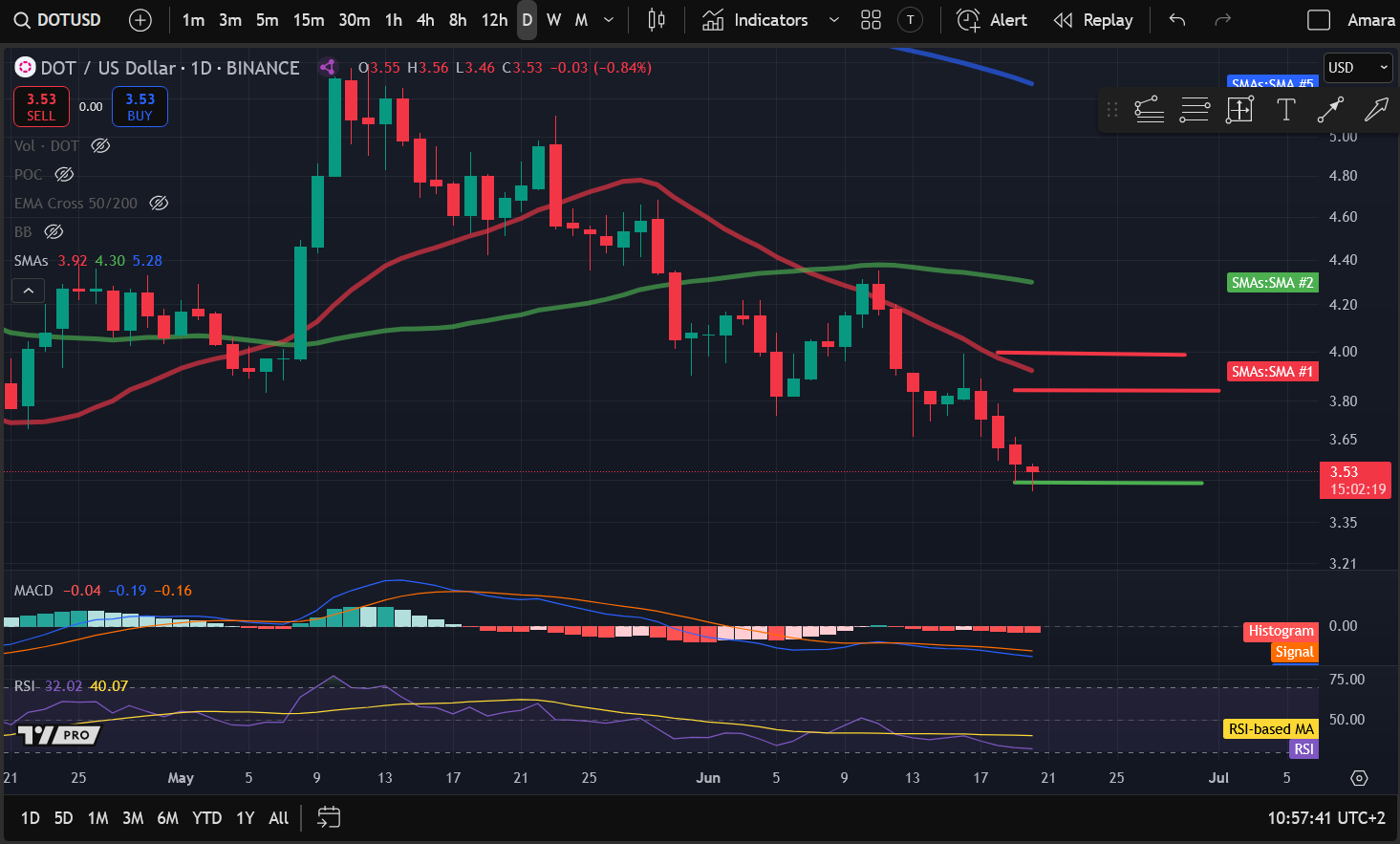The width and height of the screenshot is (1400, 844).
Task: Click the blue SMAs:SMA #5 label
Action: pos(1272,84)
